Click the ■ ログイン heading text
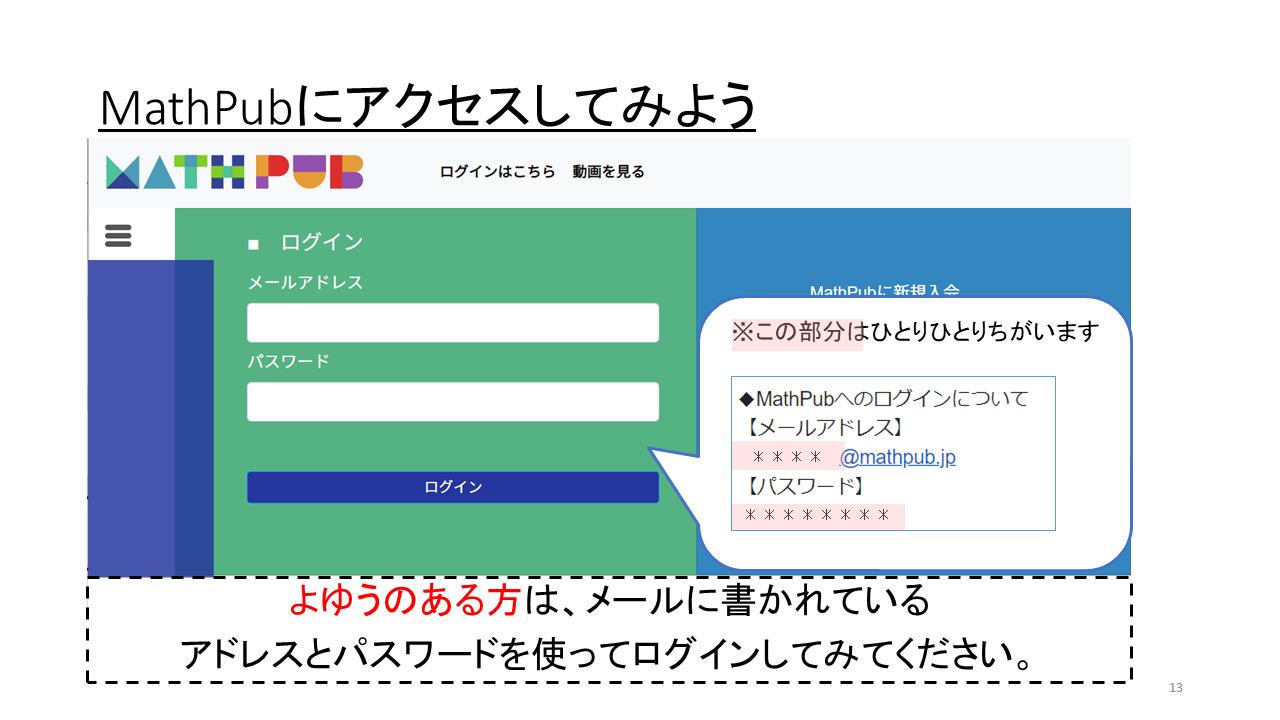1280x720 pixels. 305,242
